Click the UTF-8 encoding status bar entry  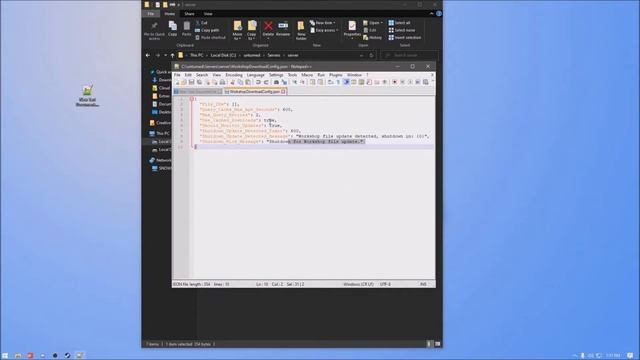pyautogui.click(x=385, y=284)
